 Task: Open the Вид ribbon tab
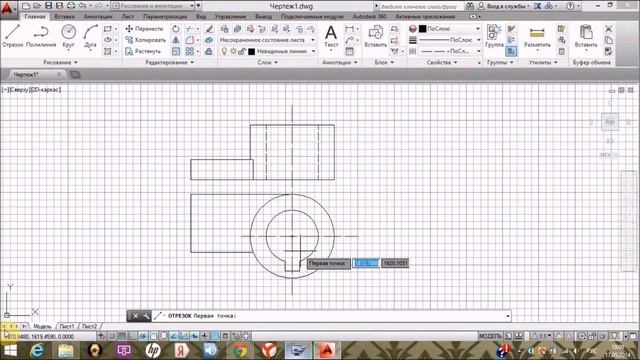200,16
